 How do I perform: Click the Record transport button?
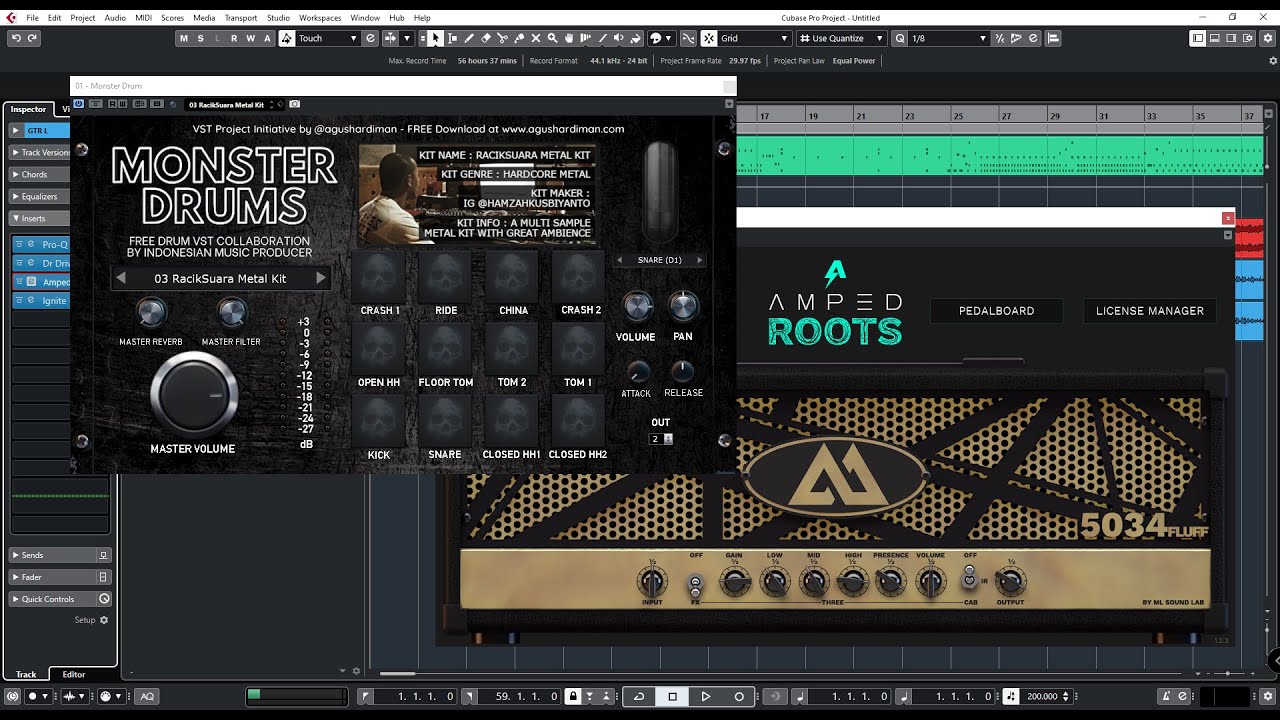coord(739,696)
